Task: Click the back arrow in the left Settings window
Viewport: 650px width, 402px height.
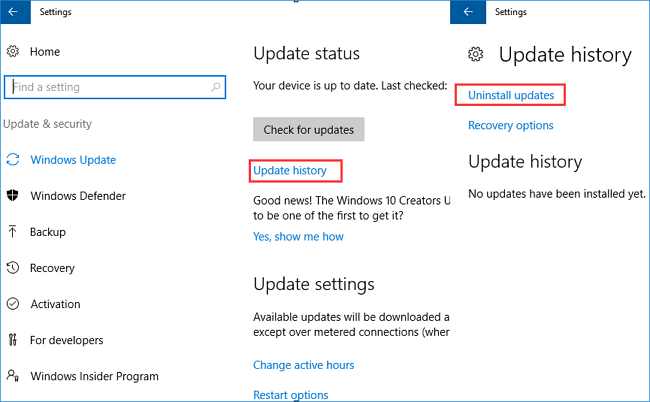Action: tap(13, 12)
